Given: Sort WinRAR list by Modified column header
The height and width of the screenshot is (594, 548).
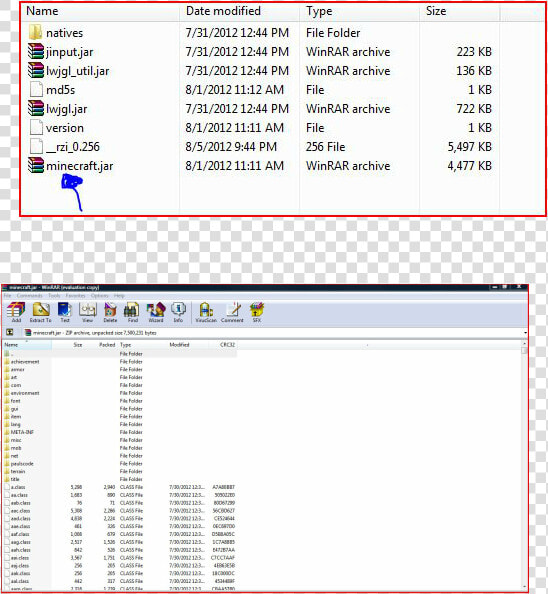Looking at the screenshot, I should 187,345.
